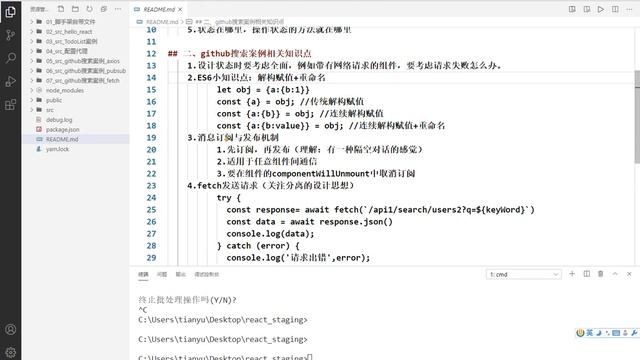Open editor more actions ellipsis
Image resolution: width=640 pixels, height=360 pixels.
coord(629,9)
